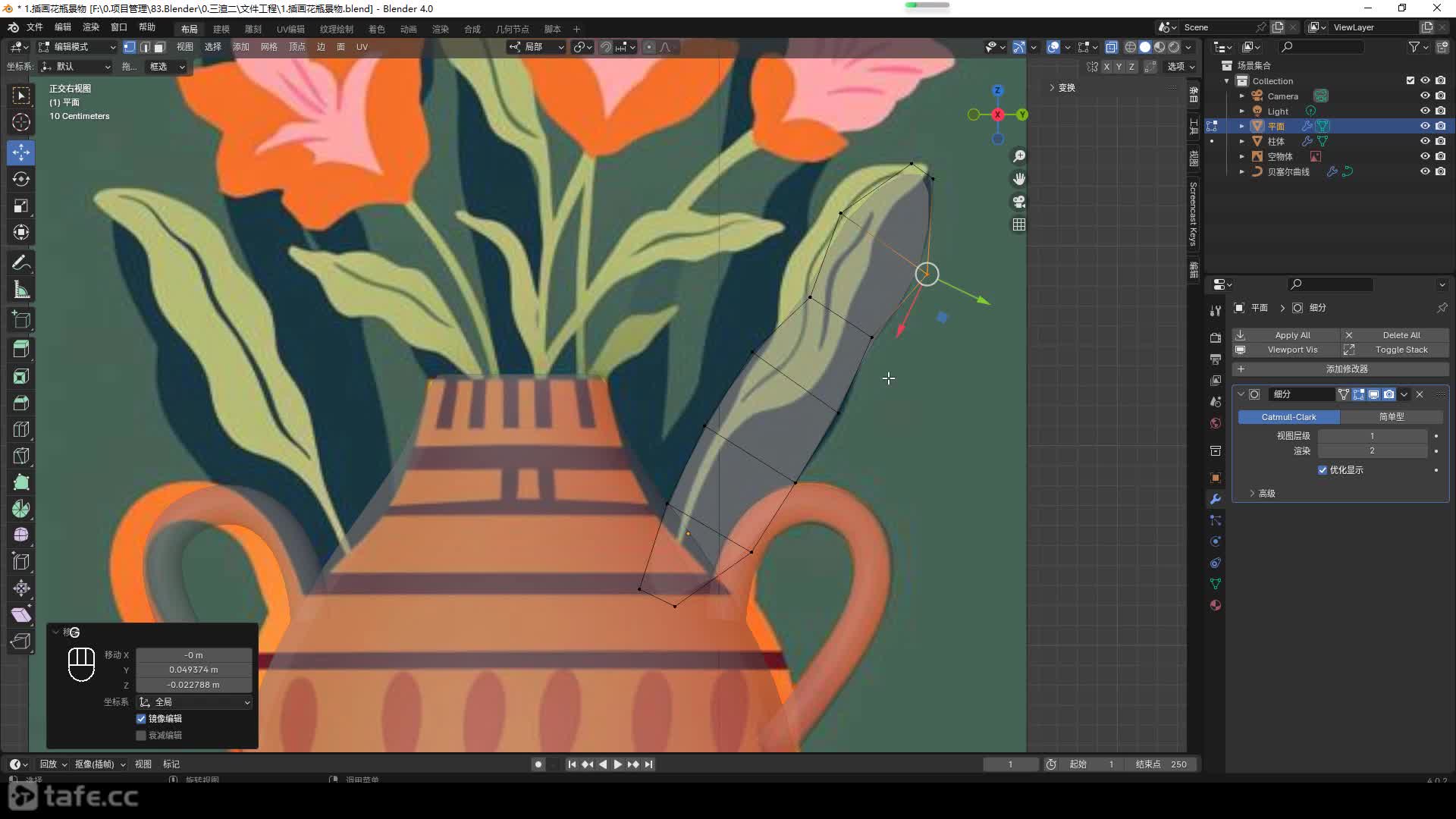Open the 网格 menu in viewport header
This screenshot has height=819, width=1456.
[x=268, y=47]
